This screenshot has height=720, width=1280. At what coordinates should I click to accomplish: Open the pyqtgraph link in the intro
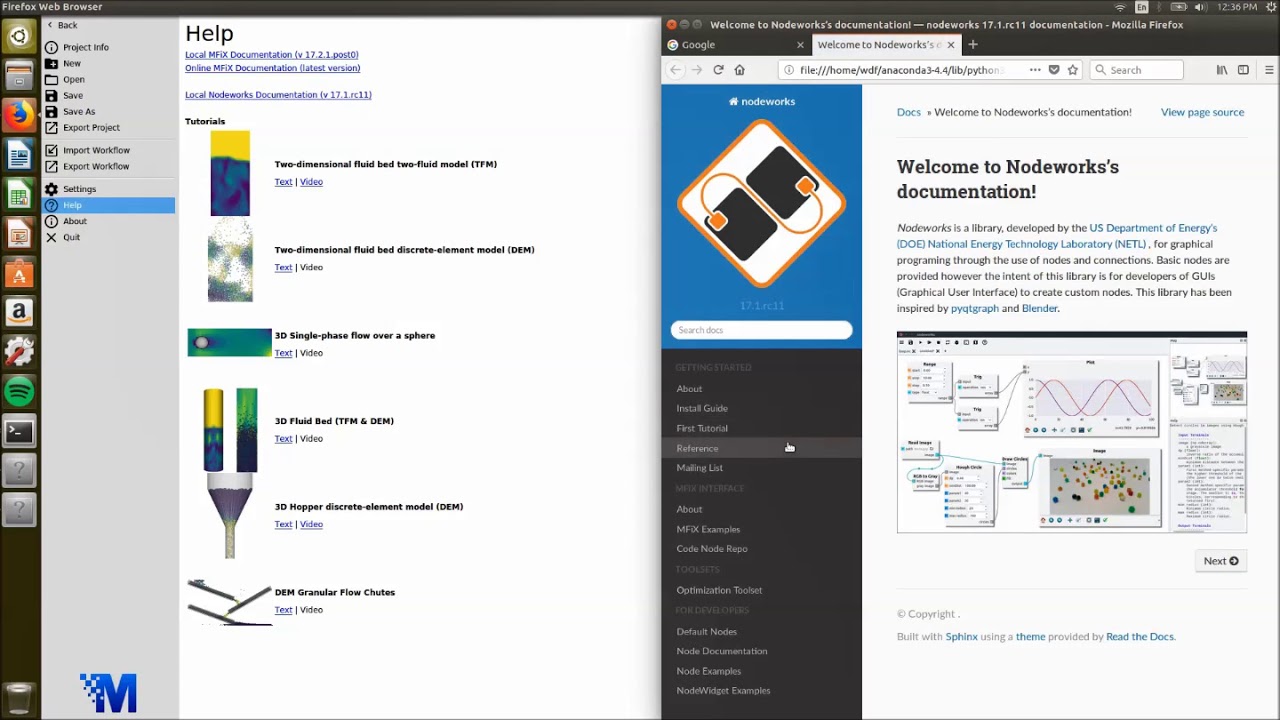[975, 308]
